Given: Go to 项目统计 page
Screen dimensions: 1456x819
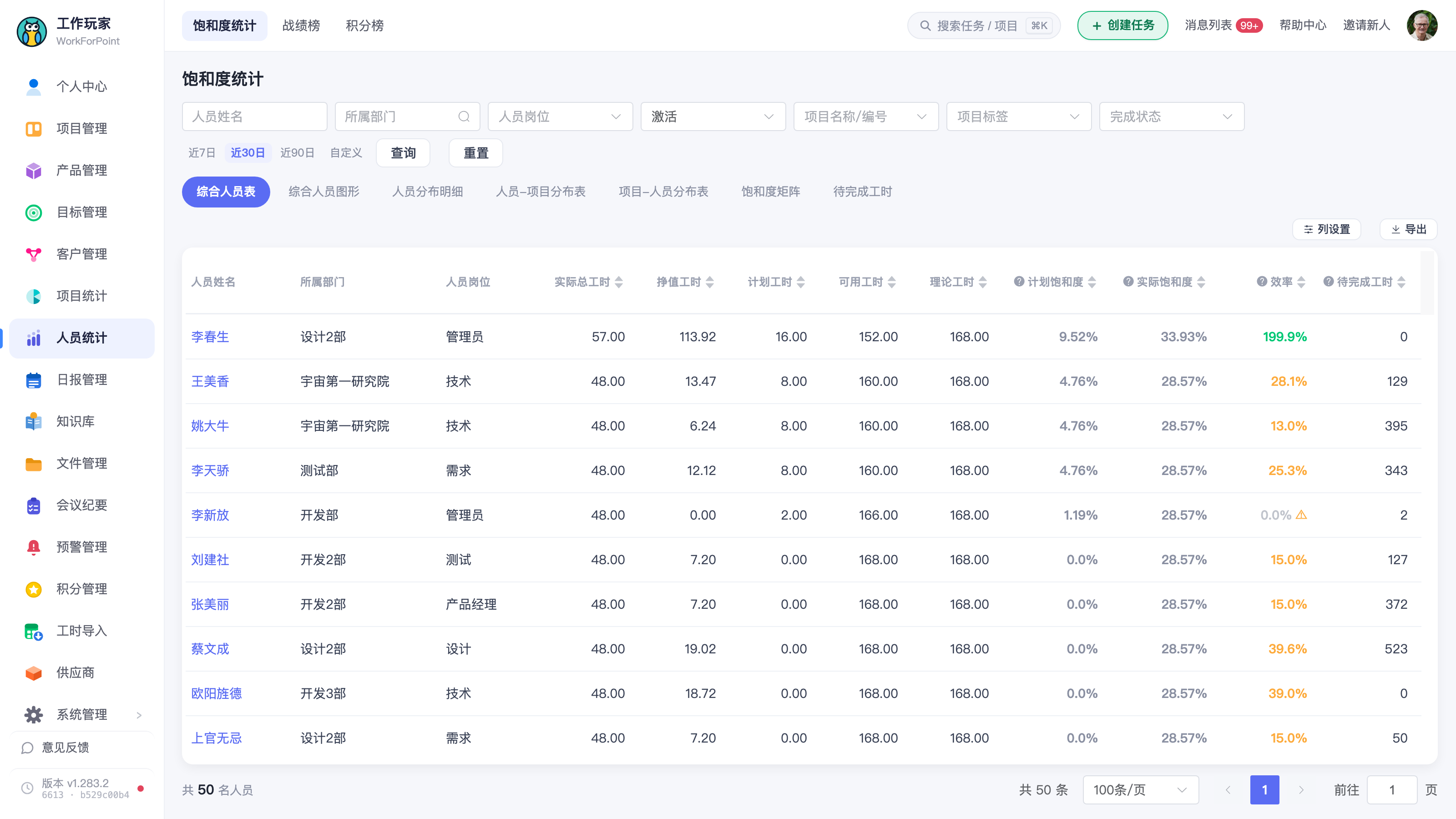Looking at the screenshot, I should (x=81, y=296).
